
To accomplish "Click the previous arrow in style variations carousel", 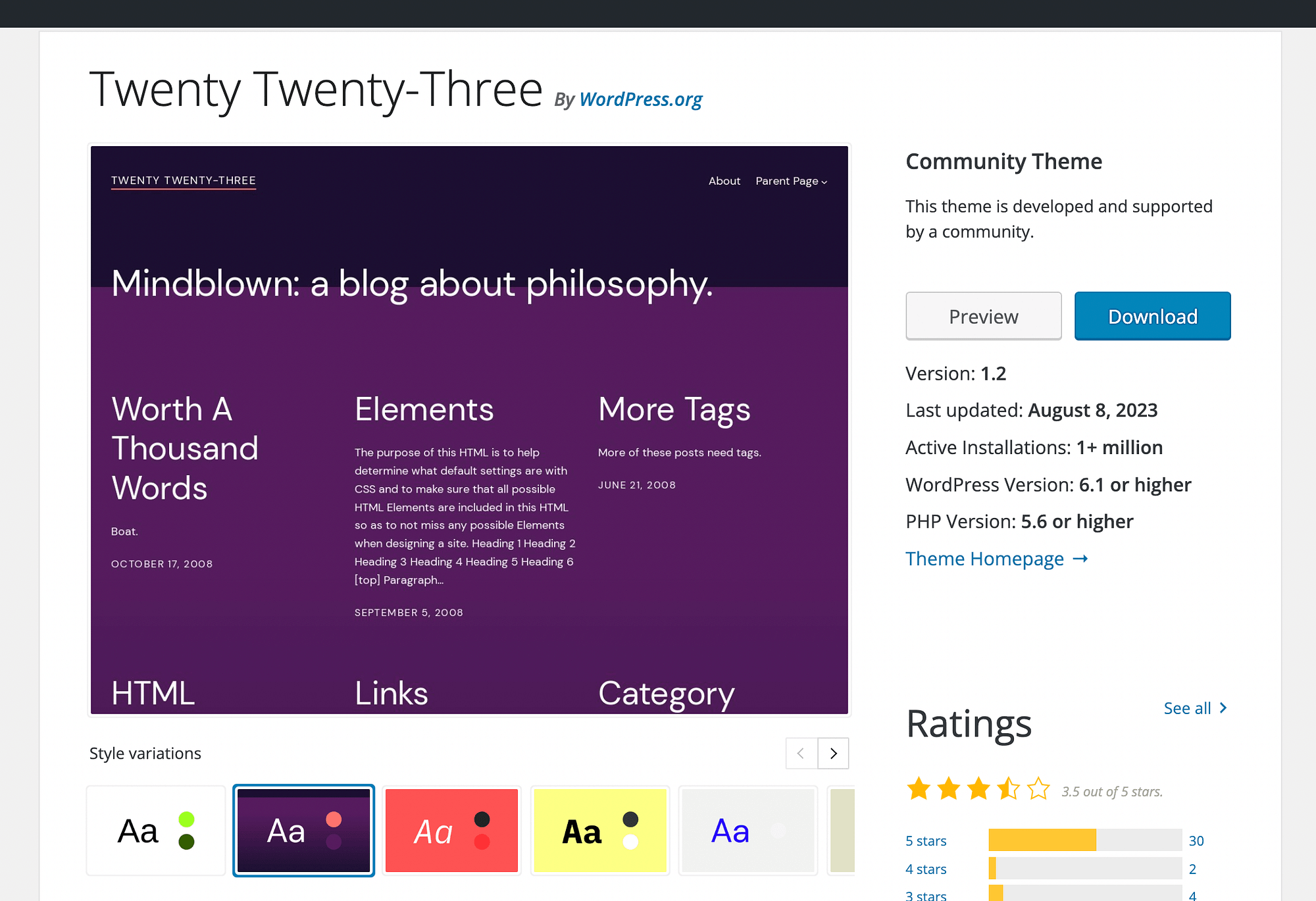I will pos(801,754).
